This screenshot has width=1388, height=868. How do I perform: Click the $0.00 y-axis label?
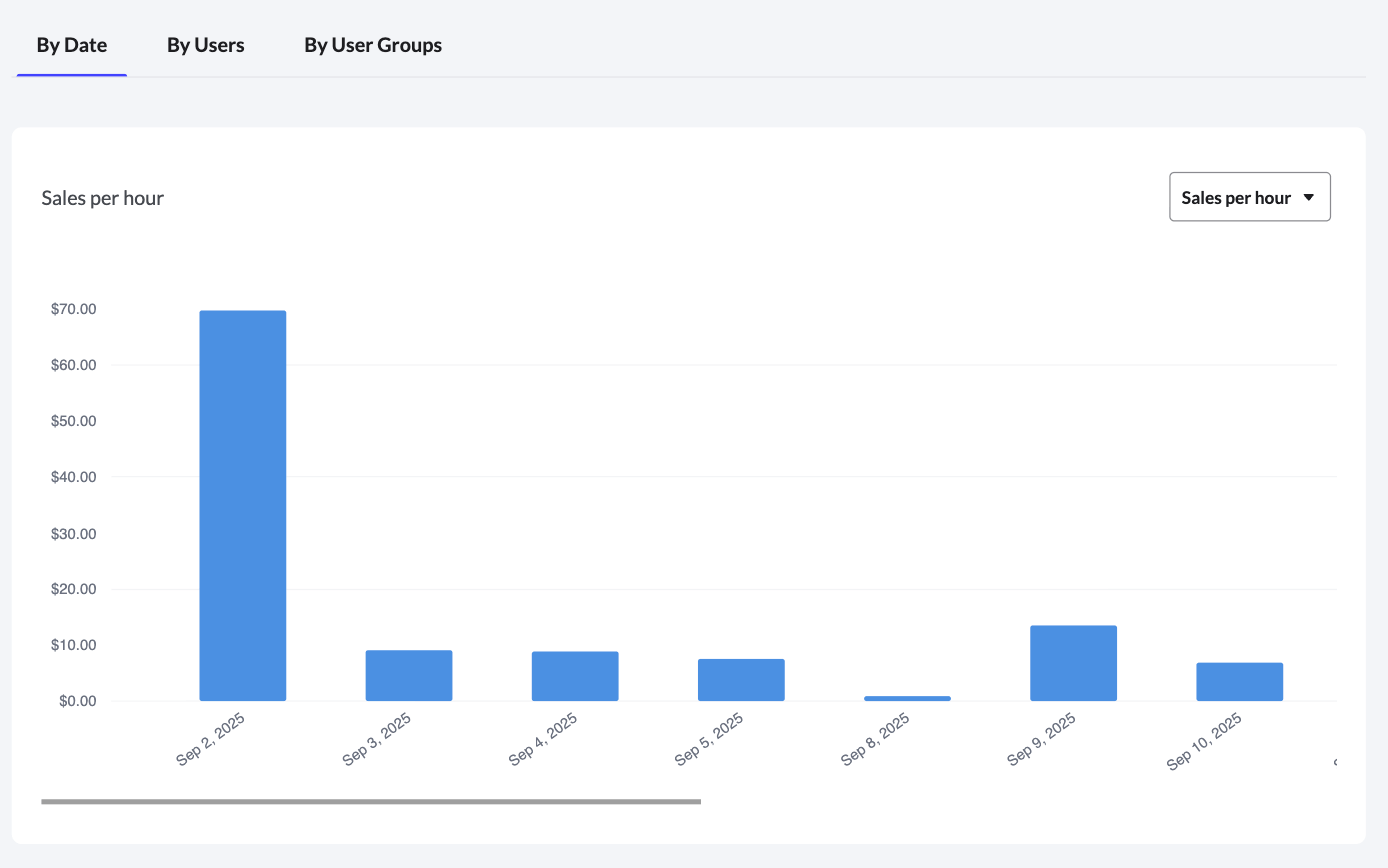77,701
